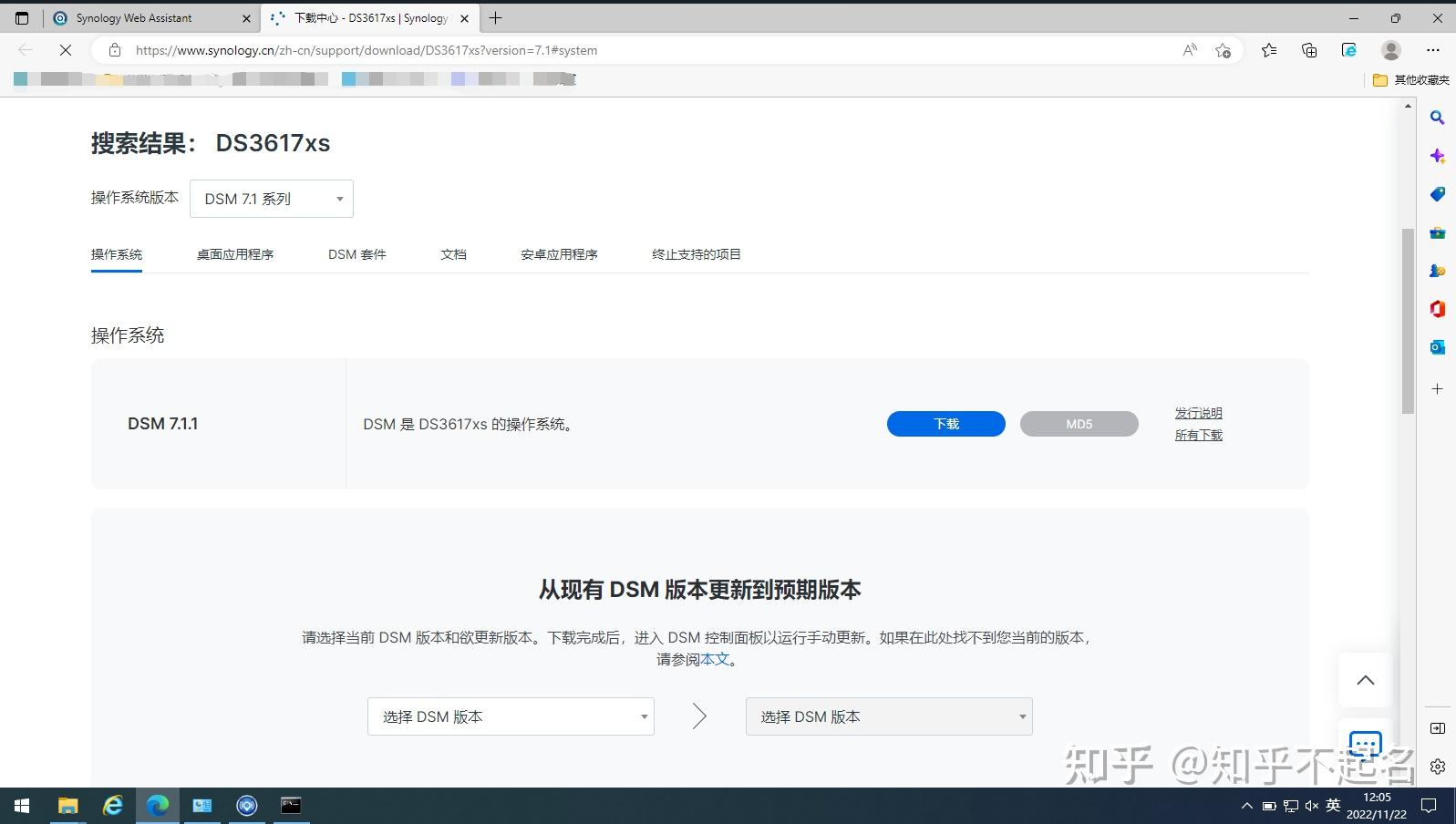Click the blue 下载 button
This screenshot has height=824, width=1456.
(x=946, y=424)
